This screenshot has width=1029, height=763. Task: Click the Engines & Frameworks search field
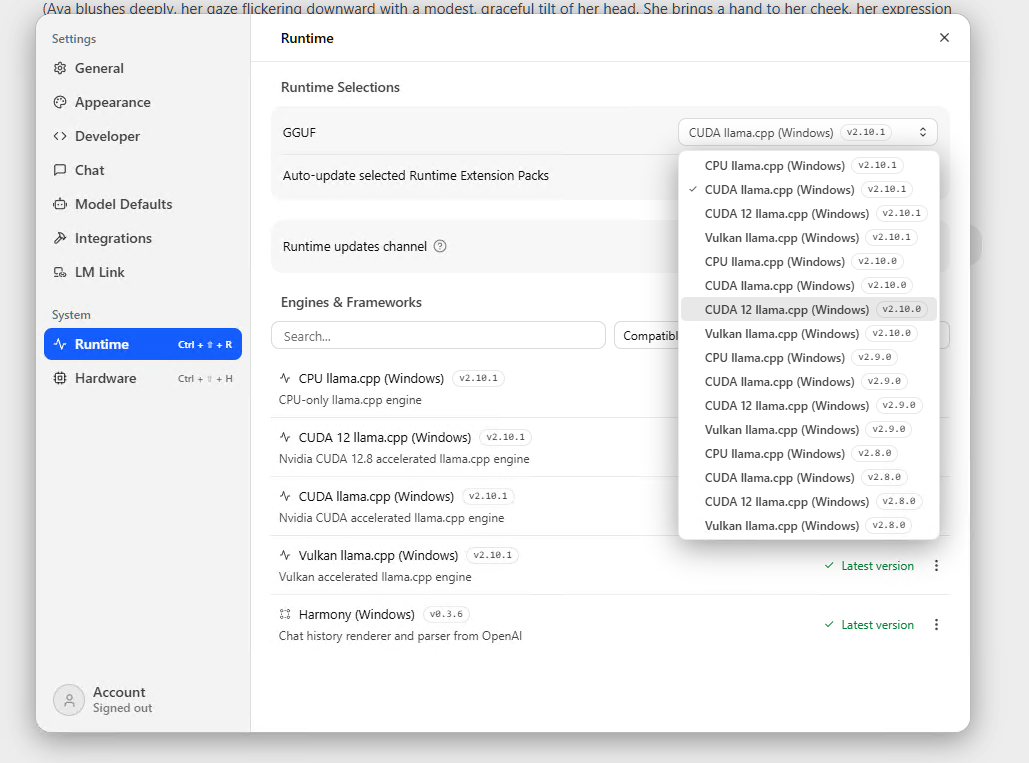pos(438,336)
